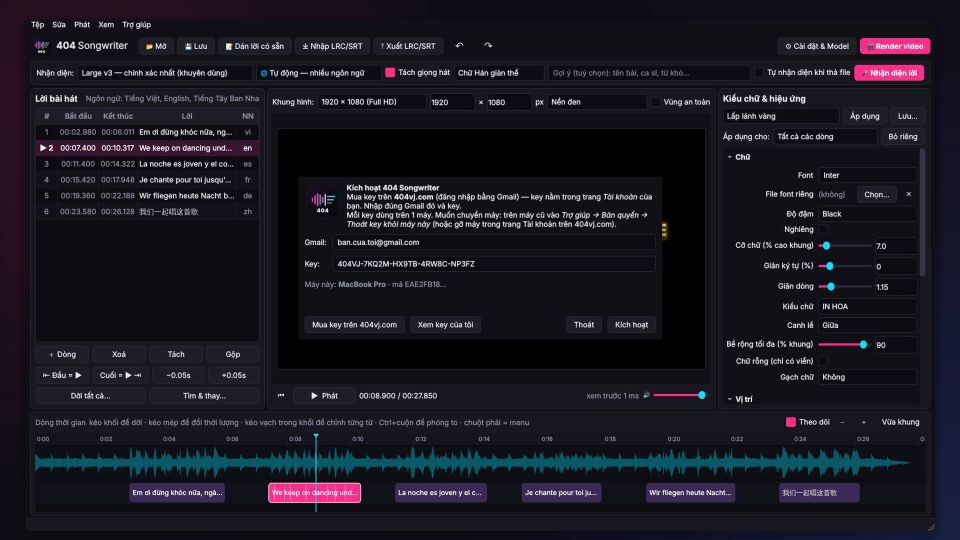
Task: Nudge timing with the +0.05s button
Action: pyautogui.click(x=233, y=375)
